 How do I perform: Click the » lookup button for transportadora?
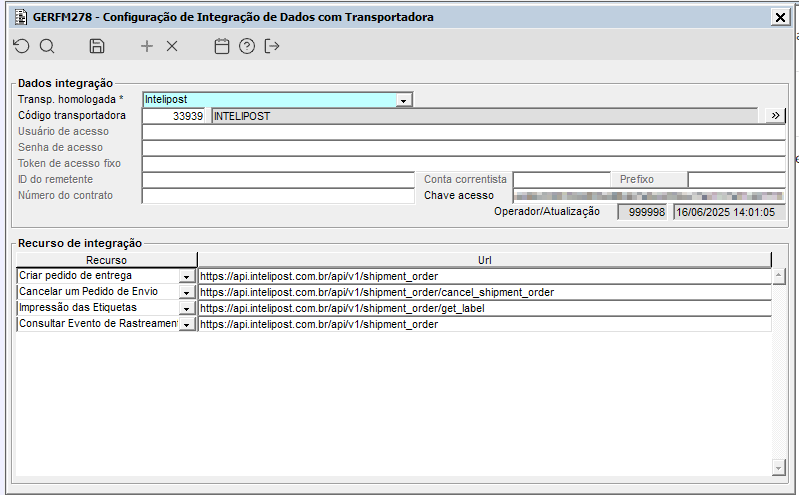[775, 116]
